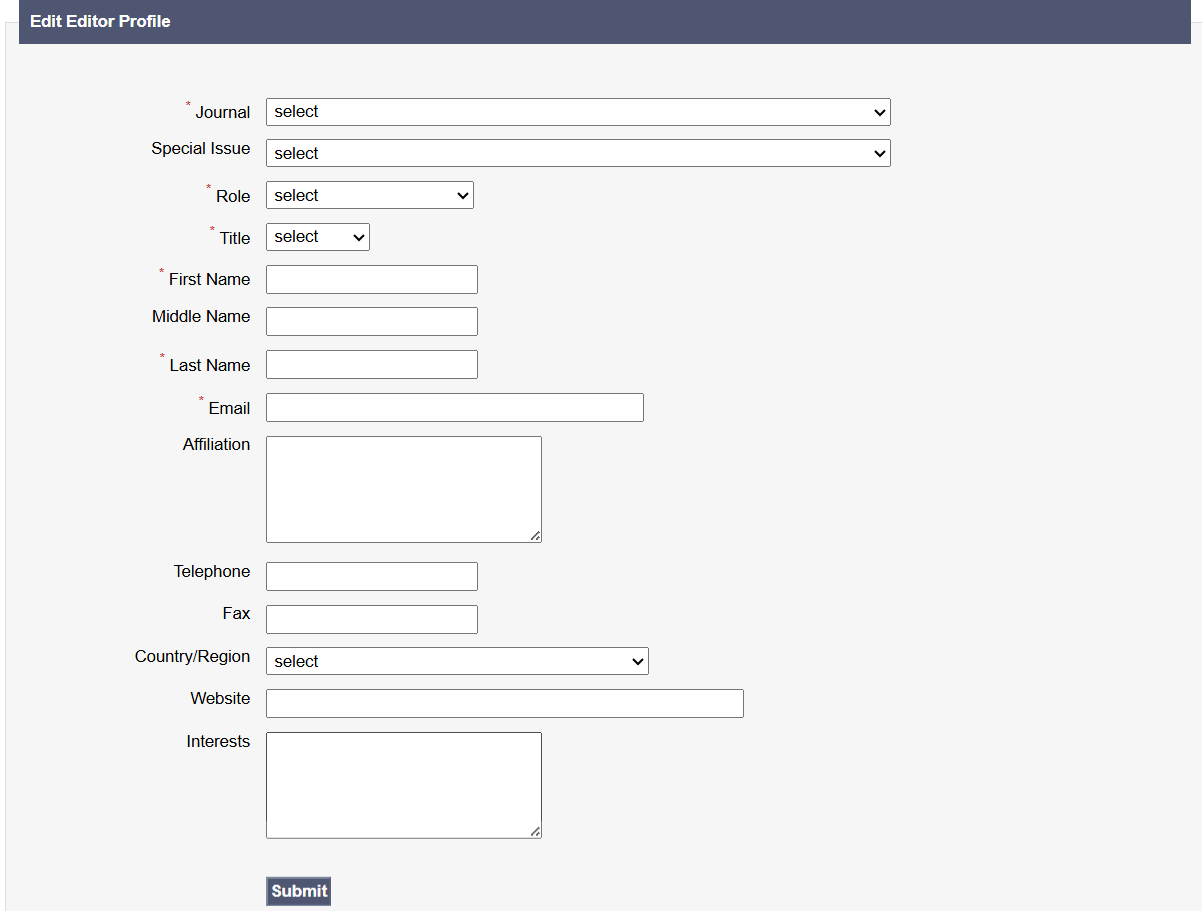The height and width of the screenshot is (911, 1202).
Task: Open the Journal dropdown
Action: 577,112
